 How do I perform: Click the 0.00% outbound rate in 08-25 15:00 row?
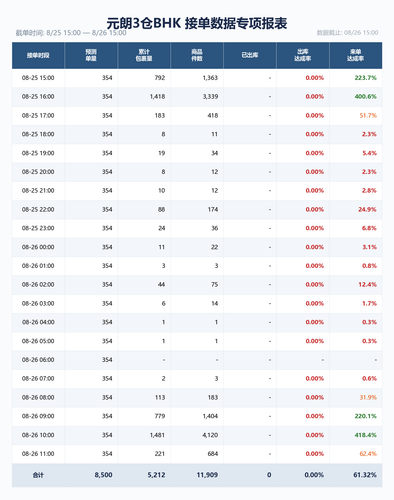[x=315, y=78]
